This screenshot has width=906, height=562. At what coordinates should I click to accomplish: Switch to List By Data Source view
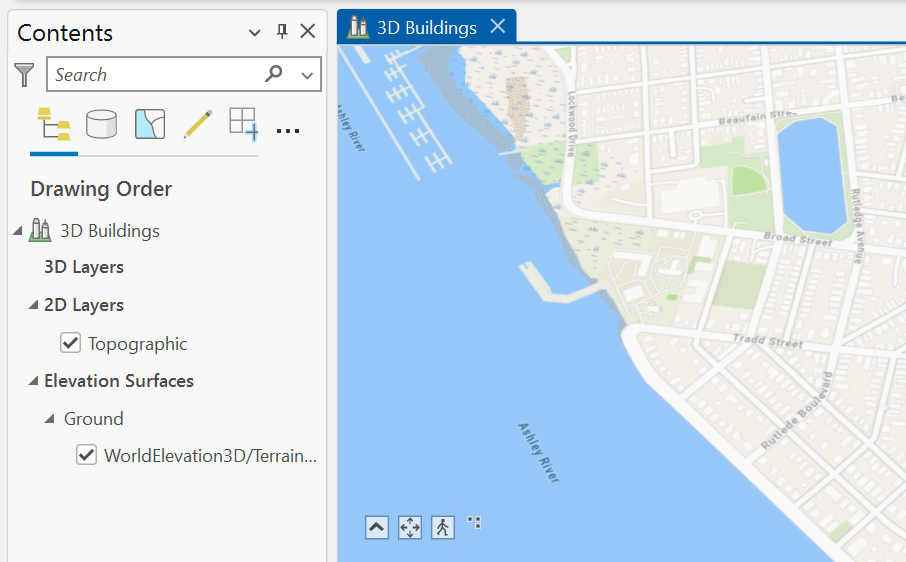(101, 124)
